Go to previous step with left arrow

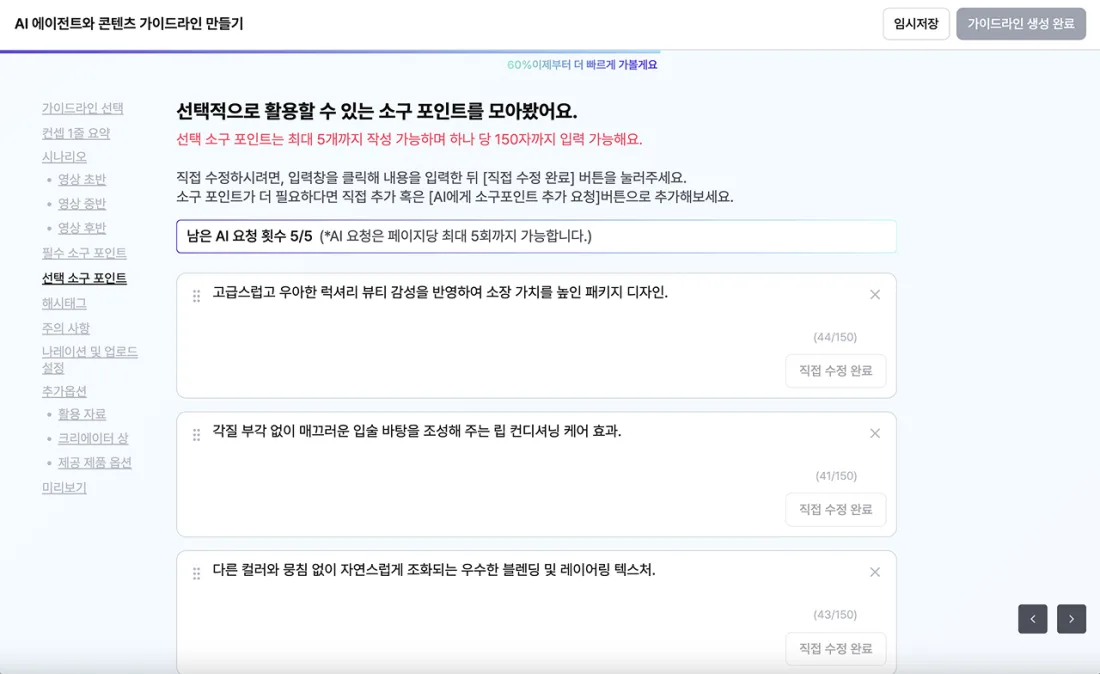point(1033,619)
